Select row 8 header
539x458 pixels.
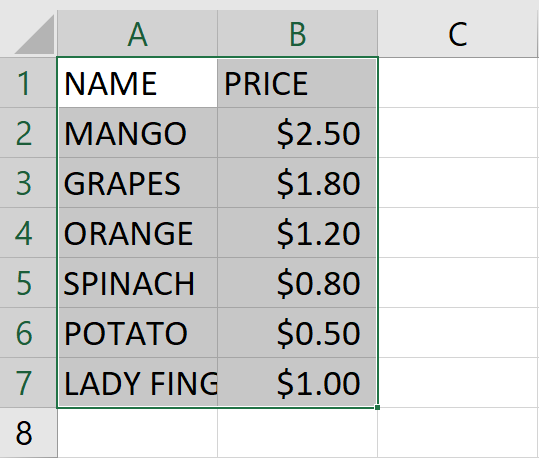pos(28,433)
